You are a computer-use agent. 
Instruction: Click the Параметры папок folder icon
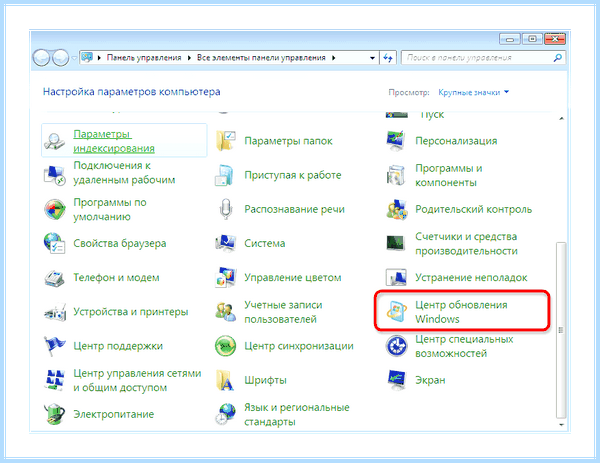(225, 141)
